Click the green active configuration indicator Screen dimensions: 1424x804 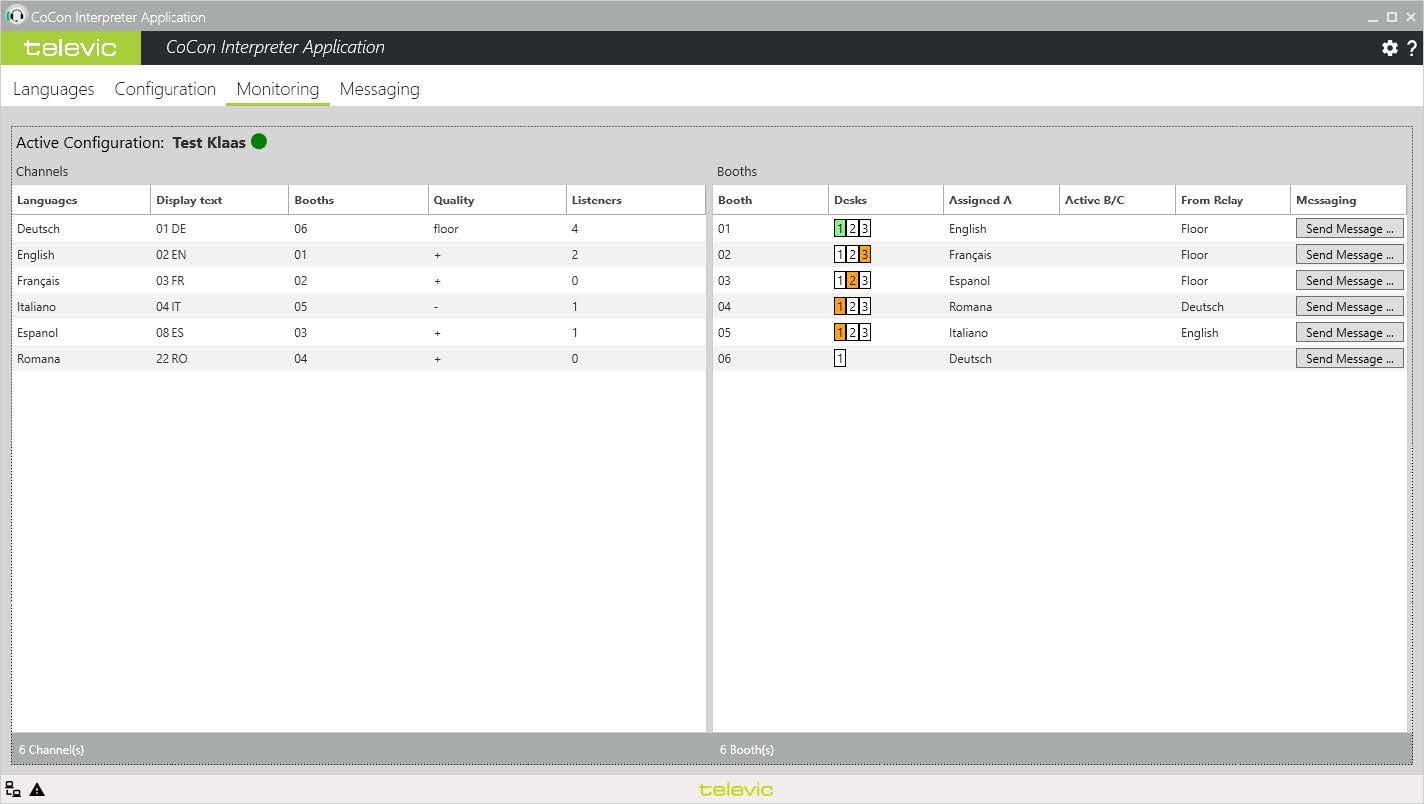coord(259,141)
